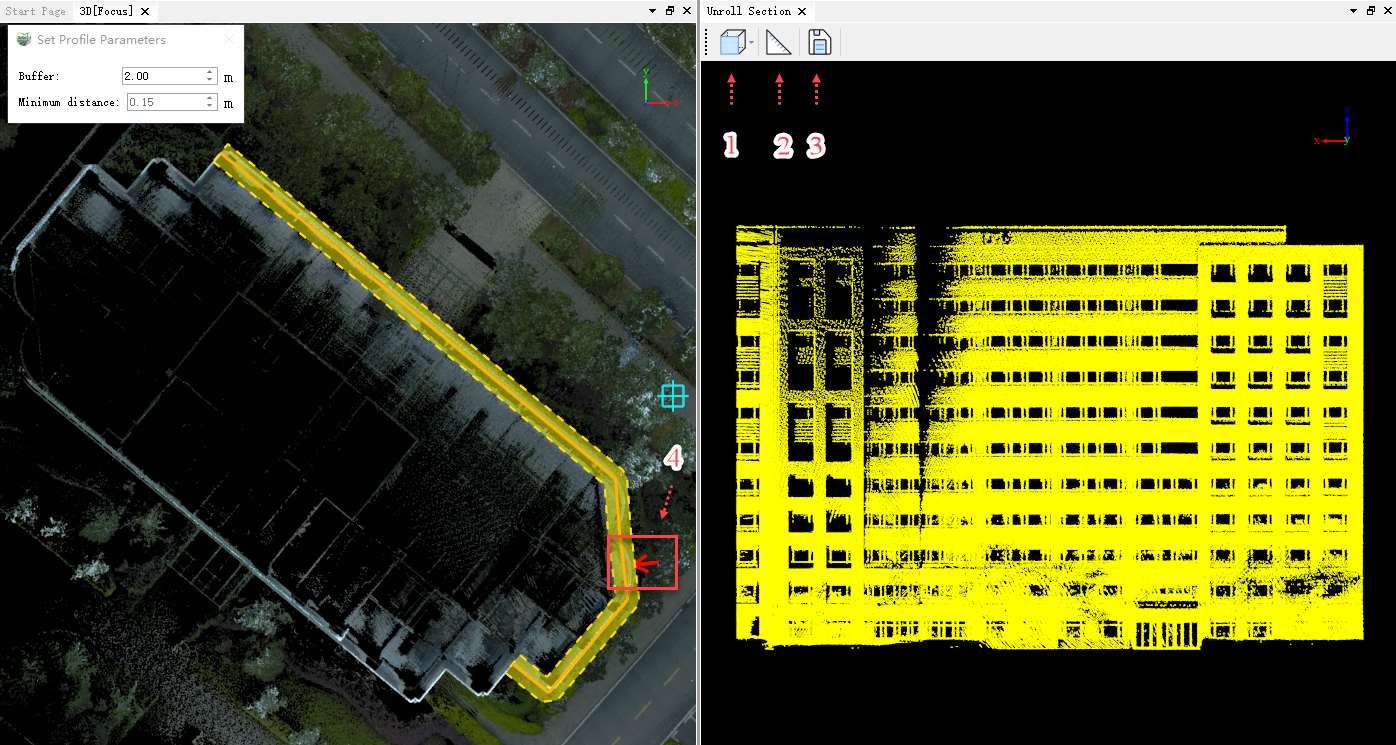The width and height of the screenshot is (1396, 745).
Task: Open the Unroll Section window list dropdown arrow
Action: click(1353, 10)
